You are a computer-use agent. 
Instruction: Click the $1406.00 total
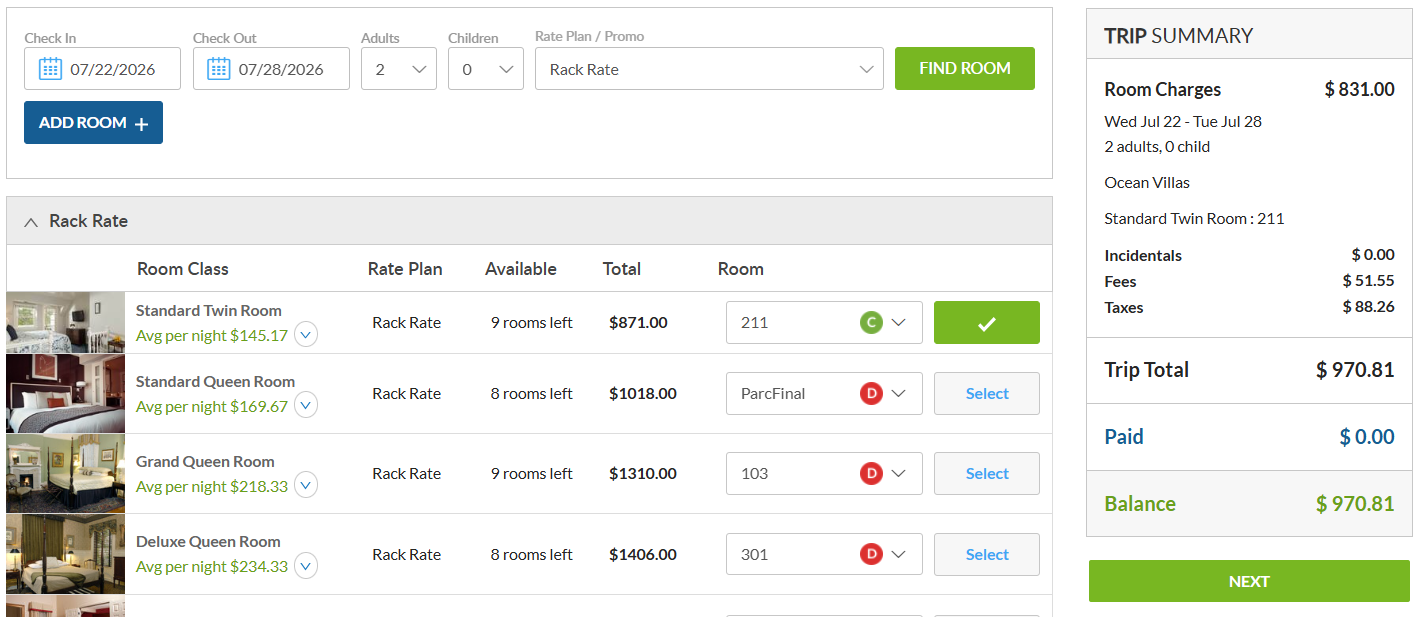tap(643, 554)
